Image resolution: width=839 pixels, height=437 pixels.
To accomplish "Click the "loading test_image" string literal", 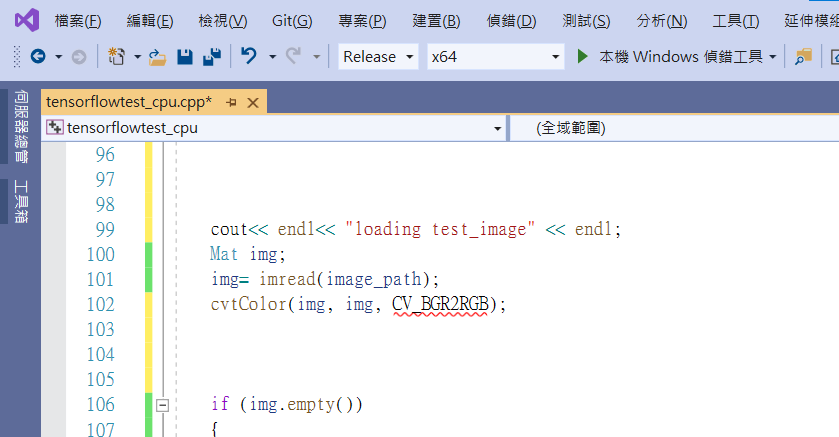I will (440, 229).
